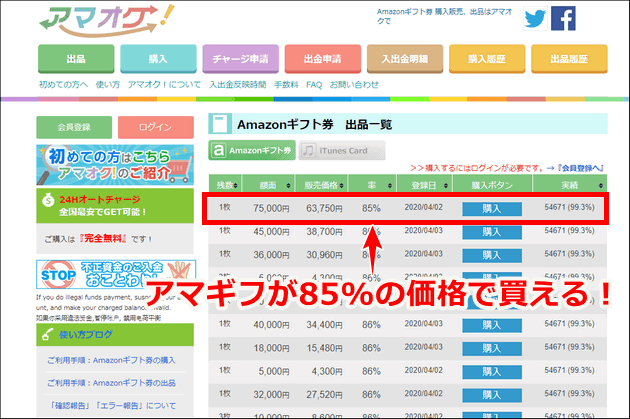Open the 24Hオートチャージ banner
Image resolution: width=630 pixels, height=419 pixels.
(x=115, y=205)
